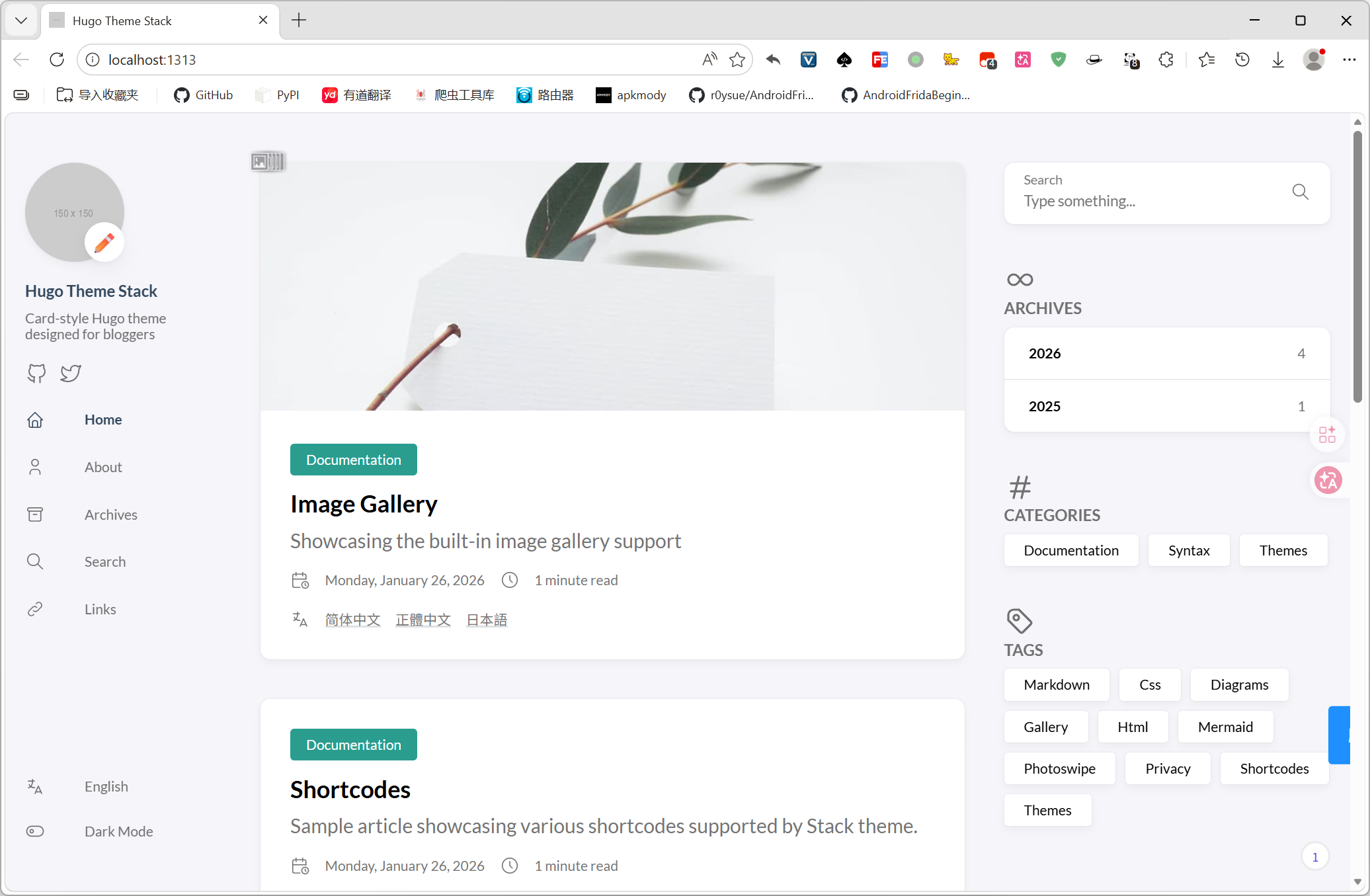The height and width of the screenshot is (896, 1370).
Task: Expand the tab search chevron
Action: (x=21, y=20)
